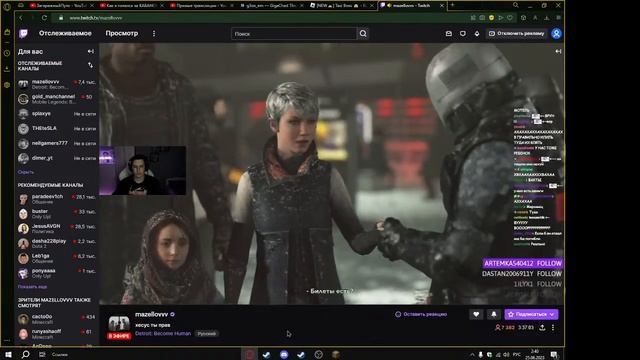Open browser tab search magnifier icon

tap(516, 5)
